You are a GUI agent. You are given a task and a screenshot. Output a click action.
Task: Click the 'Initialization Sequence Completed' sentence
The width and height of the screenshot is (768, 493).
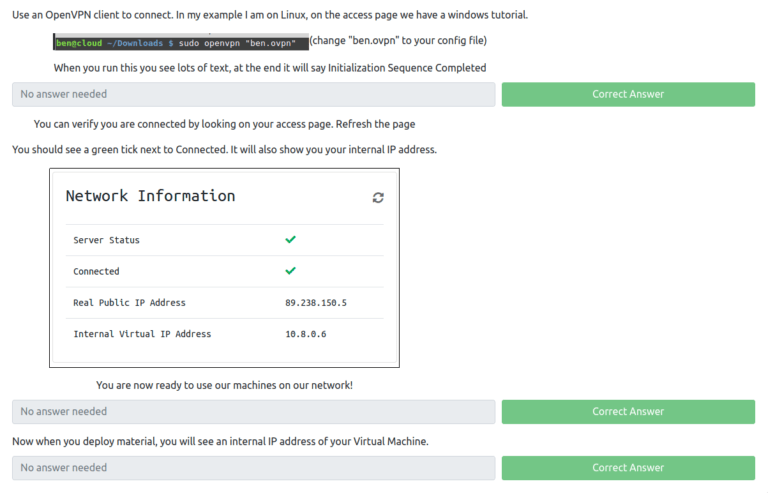point(270,68)
